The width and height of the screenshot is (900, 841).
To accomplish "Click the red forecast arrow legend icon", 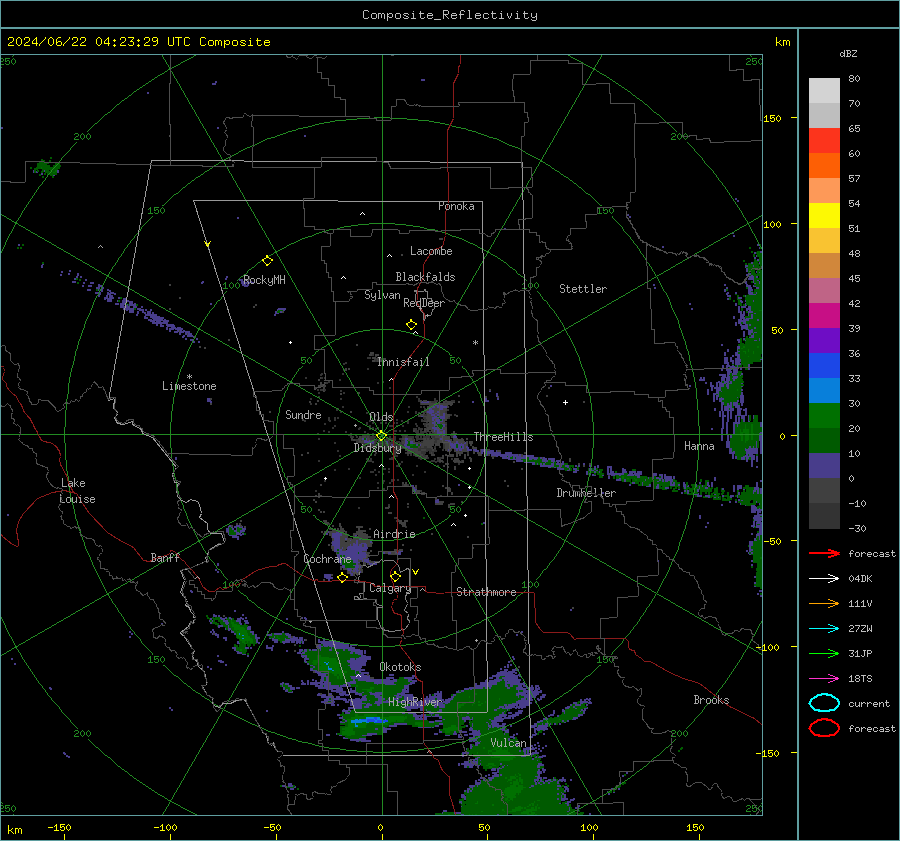I will tap(824, 553).
